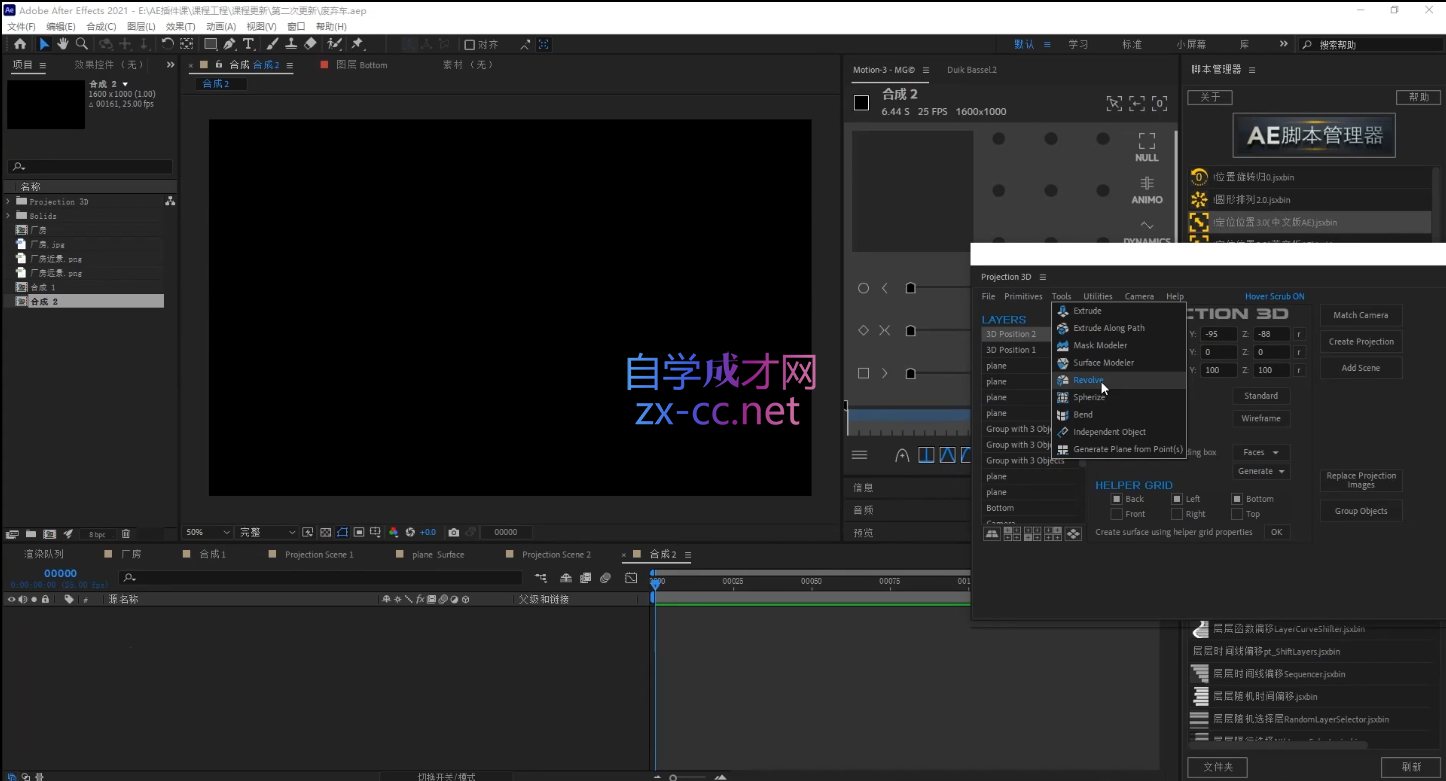Uncheck the Bottom helper grid checkbox

(1237, 499)
